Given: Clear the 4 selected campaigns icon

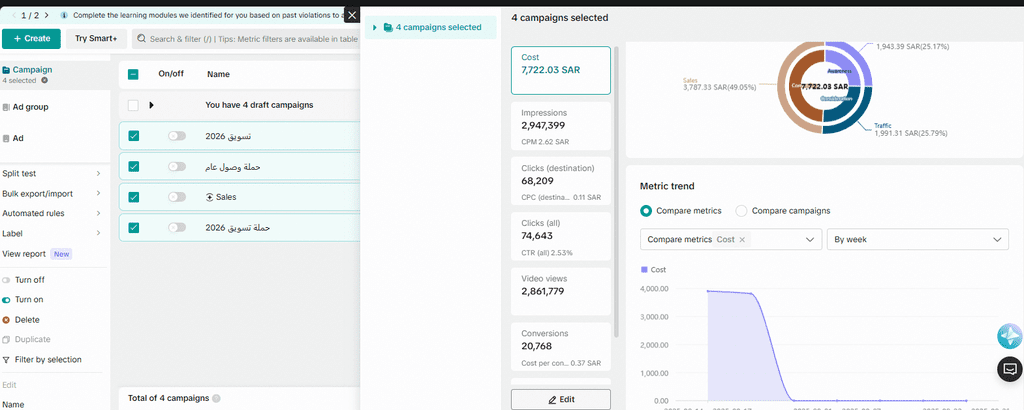Looking at the screenshot, I should click(x=44, y=80).
